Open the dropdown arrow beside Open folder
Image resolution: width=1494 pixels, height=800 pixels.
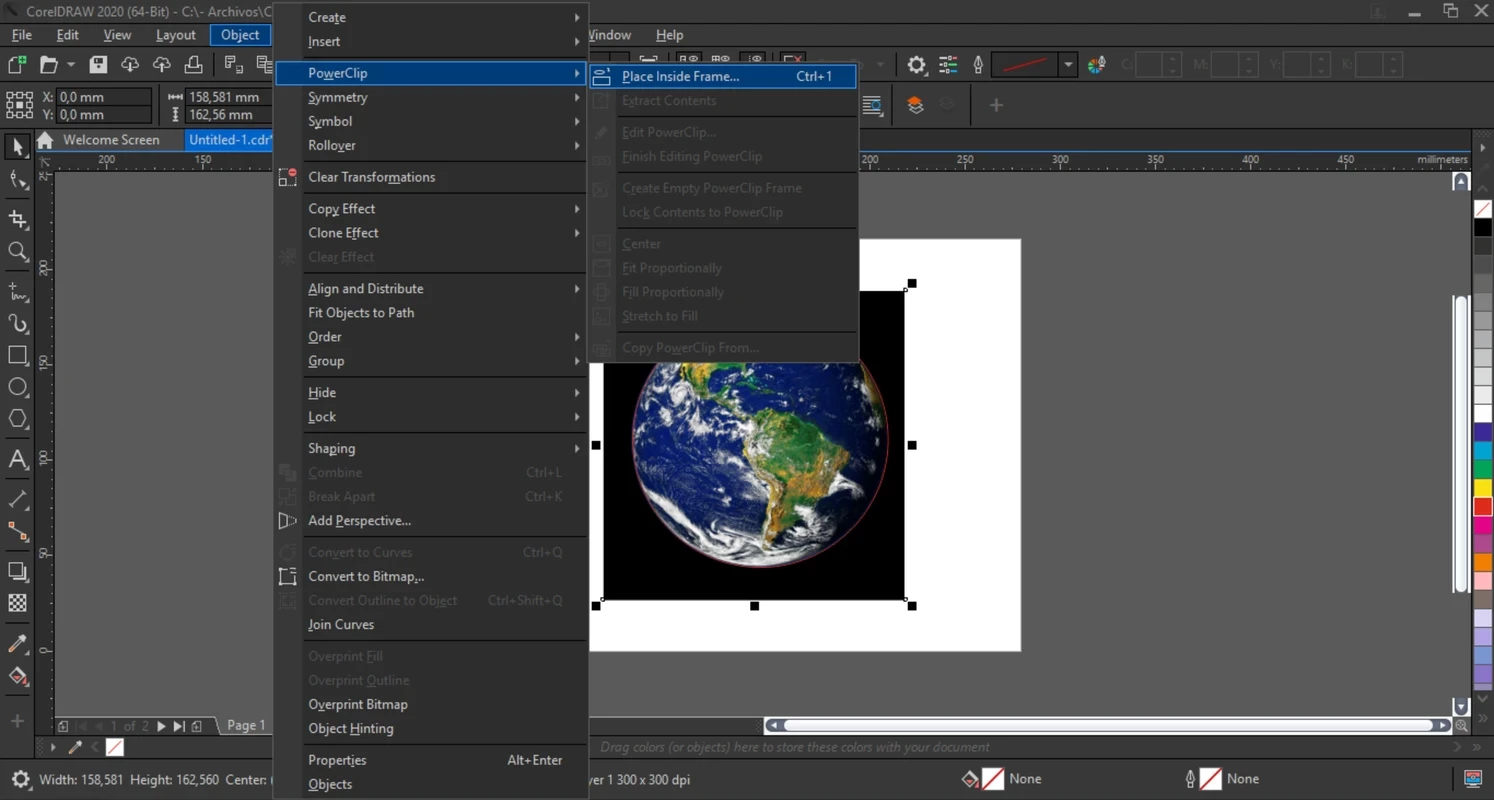[71, 65]
